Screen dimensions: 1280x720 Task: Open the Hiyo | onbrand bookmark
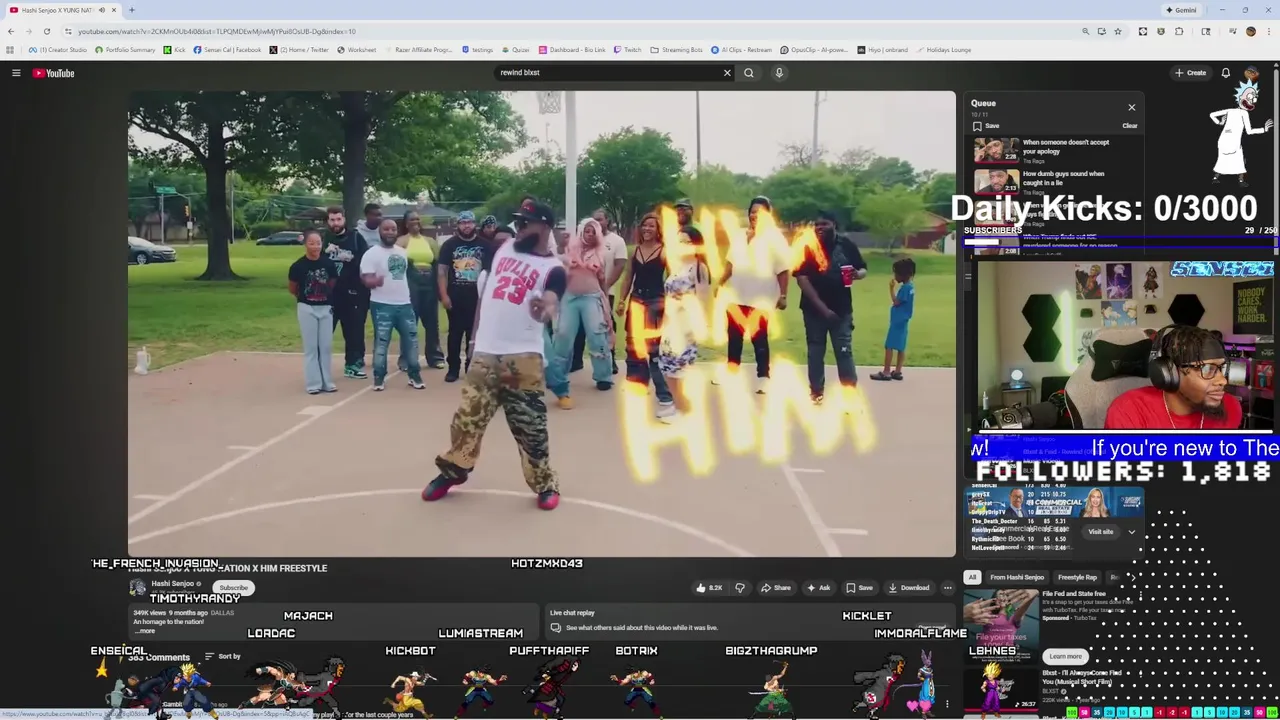[882, 50]
